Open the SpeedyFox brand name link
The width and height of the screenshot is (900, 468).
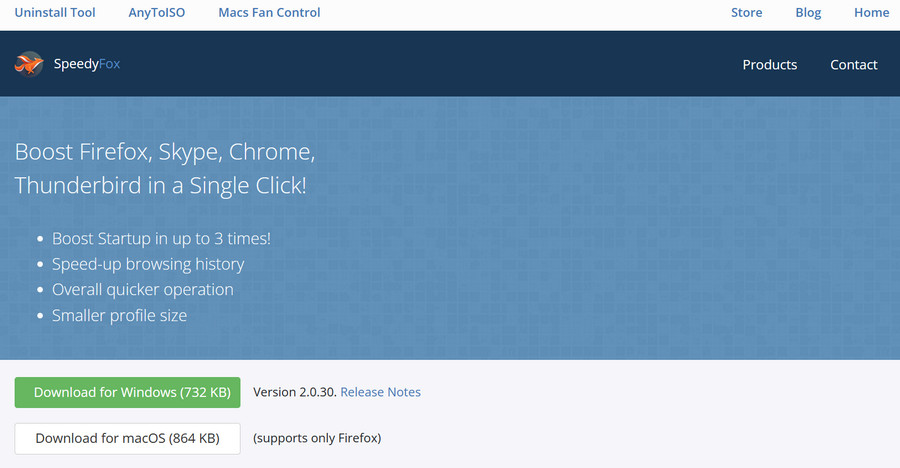[87, 64]
